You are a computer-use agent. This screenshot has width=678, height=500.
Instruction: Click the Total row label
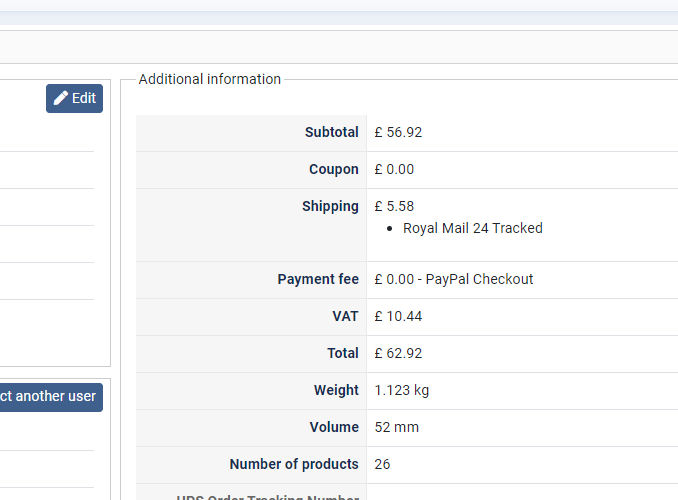(342, 353)
